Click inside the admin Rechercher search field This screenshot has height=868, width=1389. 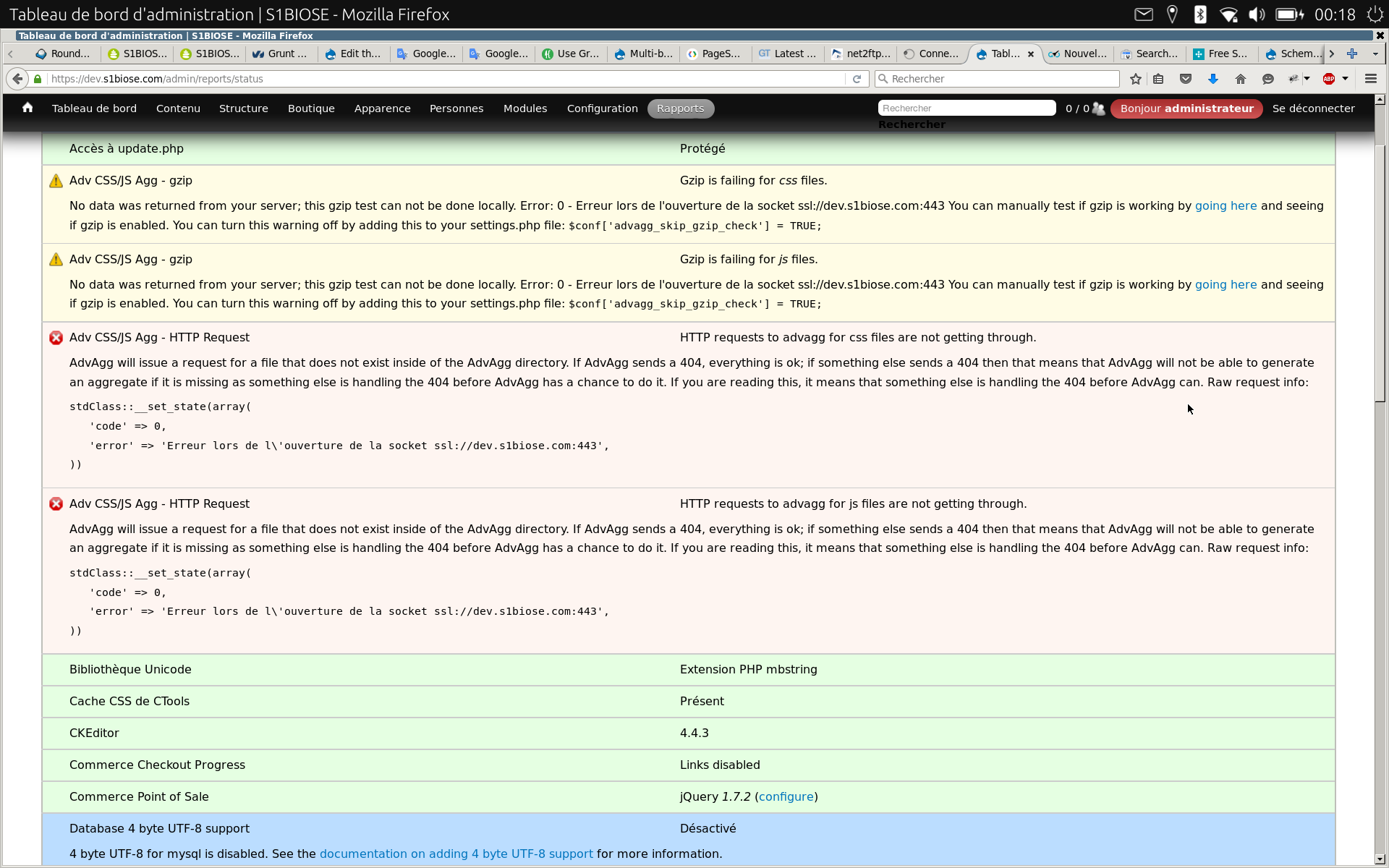(967, 108)
